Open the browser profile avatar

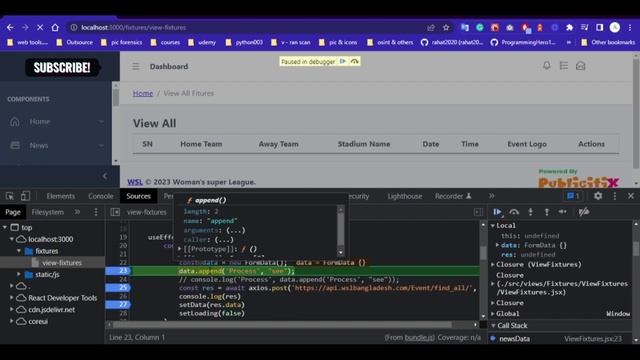[x=615, y=27]
